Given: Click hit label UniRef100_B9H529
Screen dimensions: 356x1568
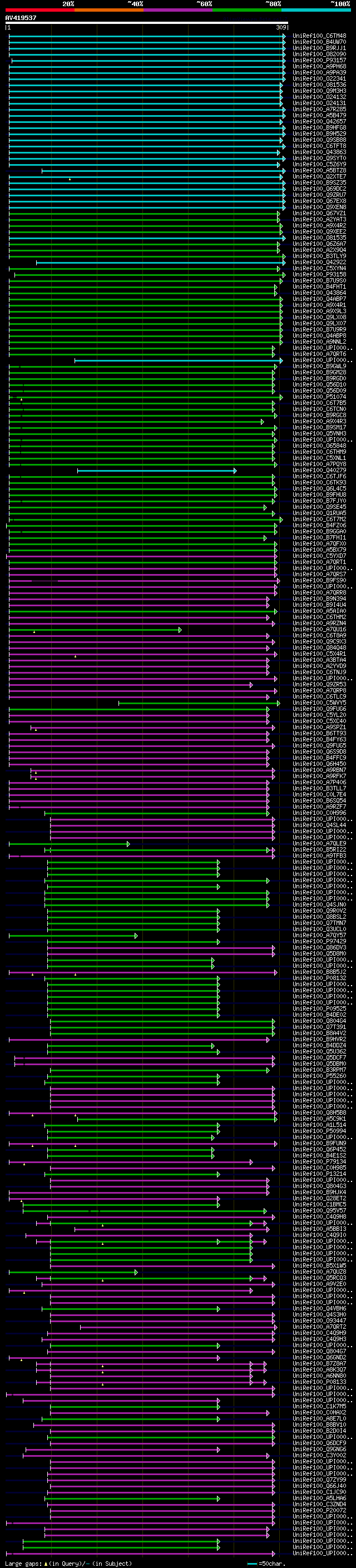Looking at the screenshot, I should [x=319, y=134].
